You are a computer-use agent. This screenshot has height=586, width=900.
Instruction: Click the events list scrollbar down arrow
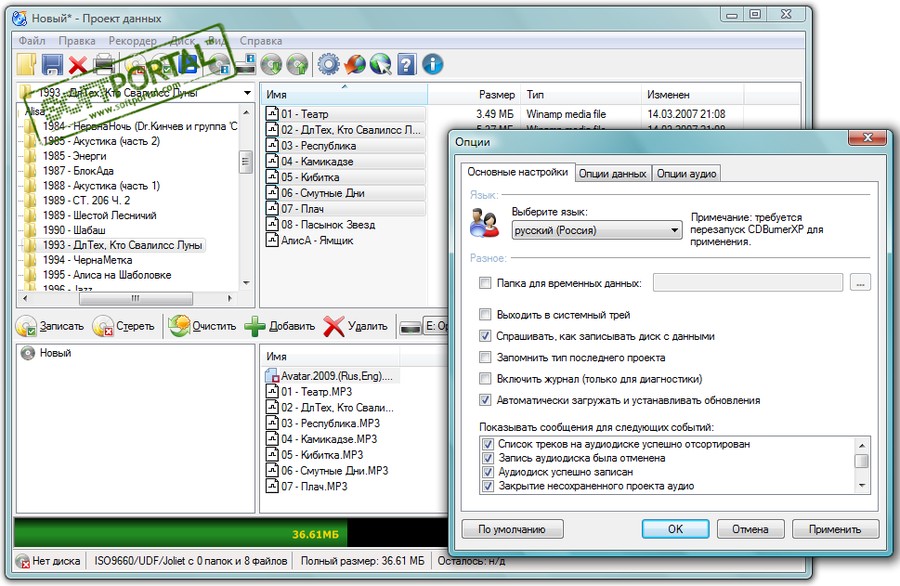862,486
